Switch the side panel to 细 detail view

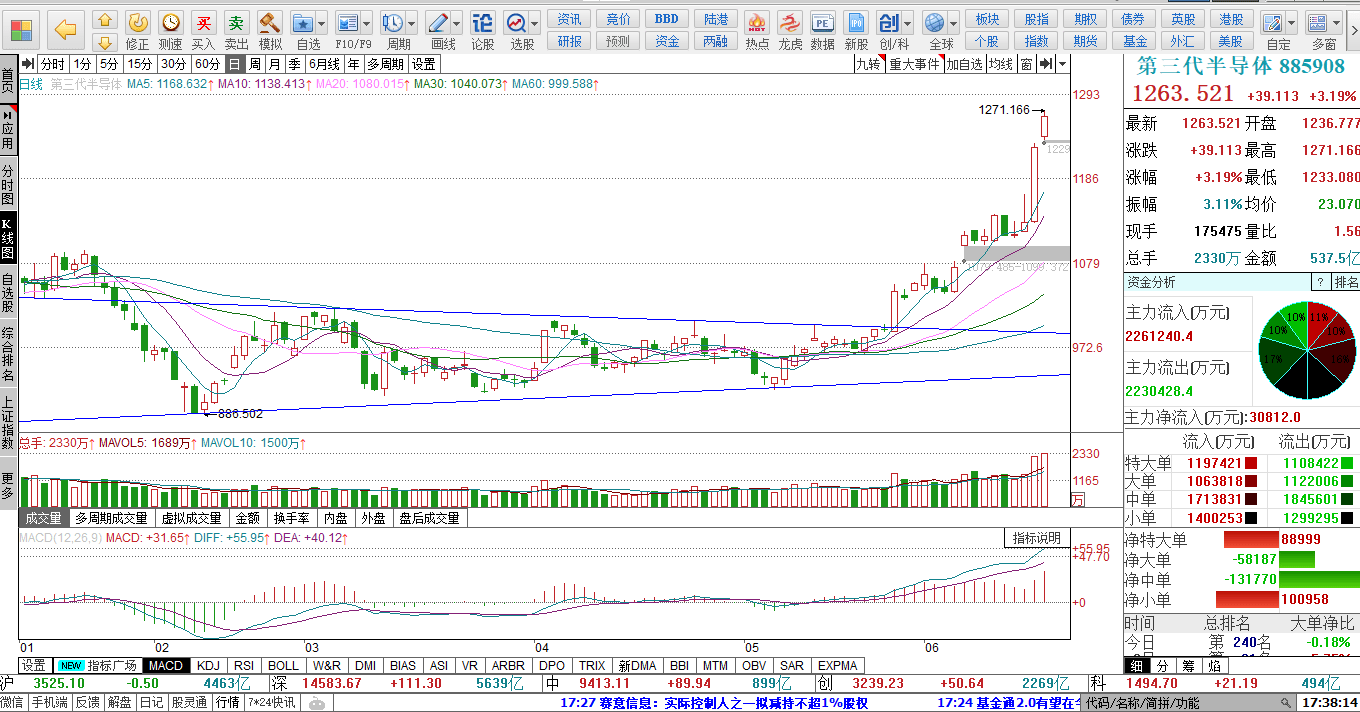[1137, 665]
